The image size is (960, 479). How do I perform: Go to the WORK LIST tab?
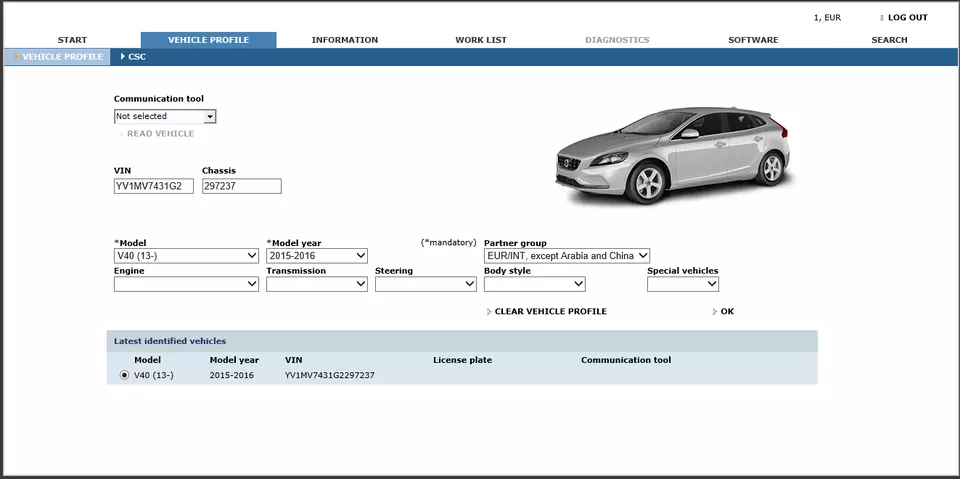(481, 40)
